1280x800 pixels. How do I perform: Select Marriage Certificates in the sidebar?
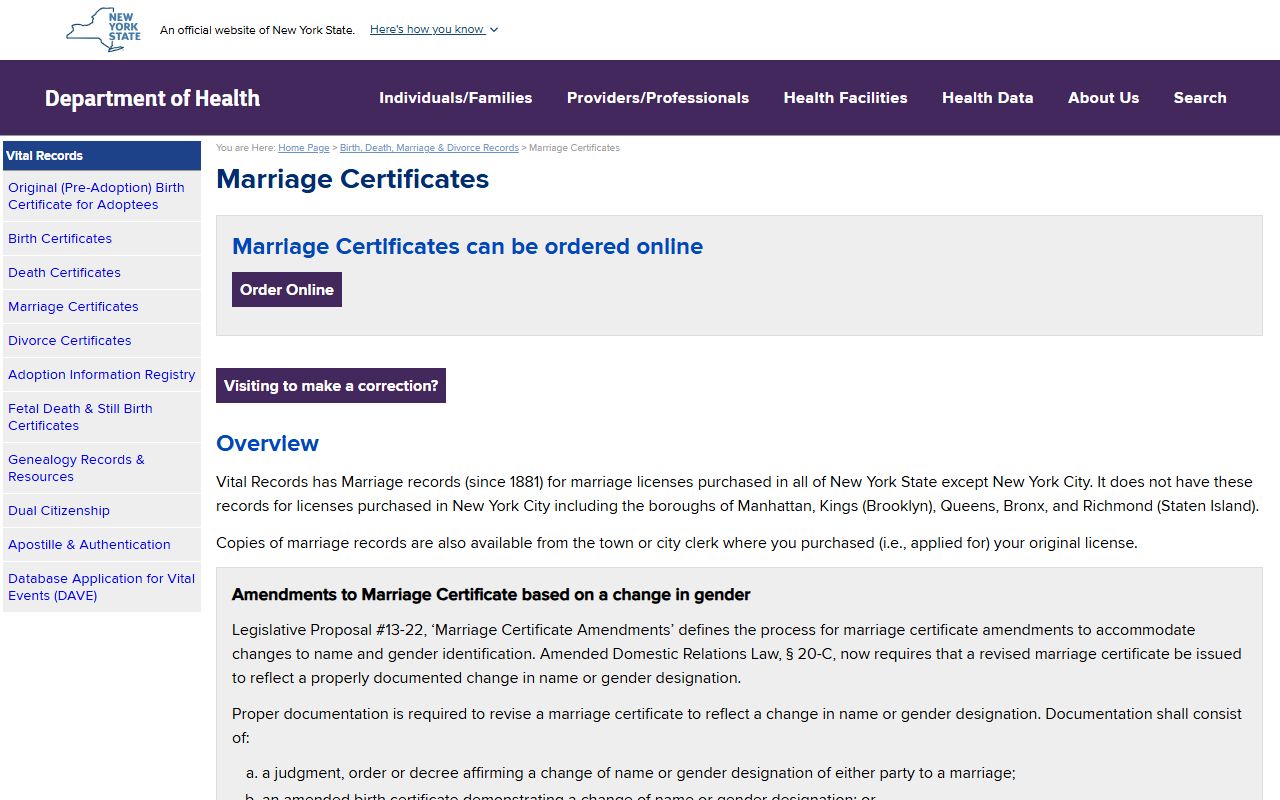102,307
